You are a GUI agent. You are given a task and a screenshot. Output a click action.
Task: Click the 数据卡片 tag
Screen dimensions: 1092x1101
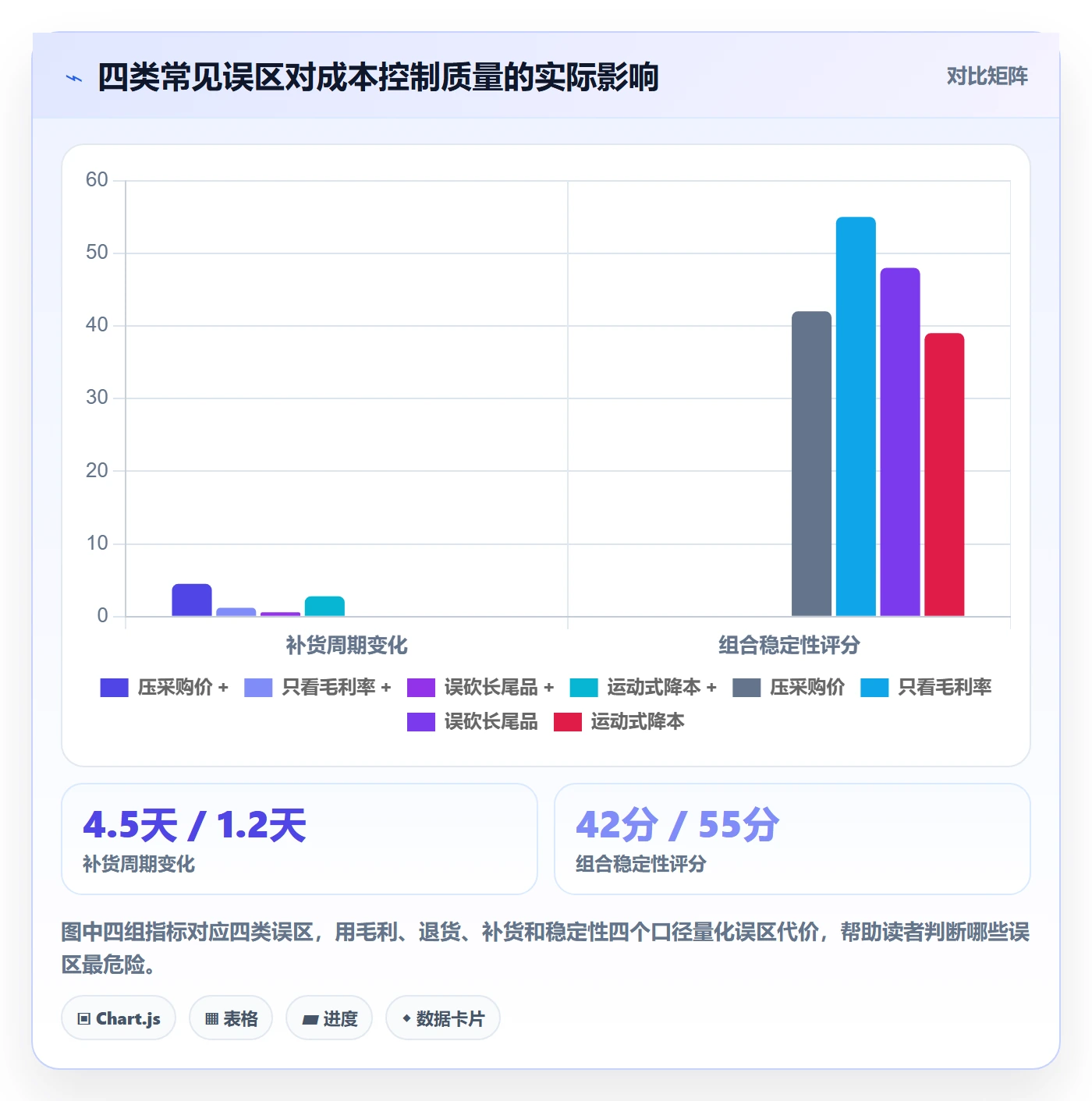click(443, 1018)
